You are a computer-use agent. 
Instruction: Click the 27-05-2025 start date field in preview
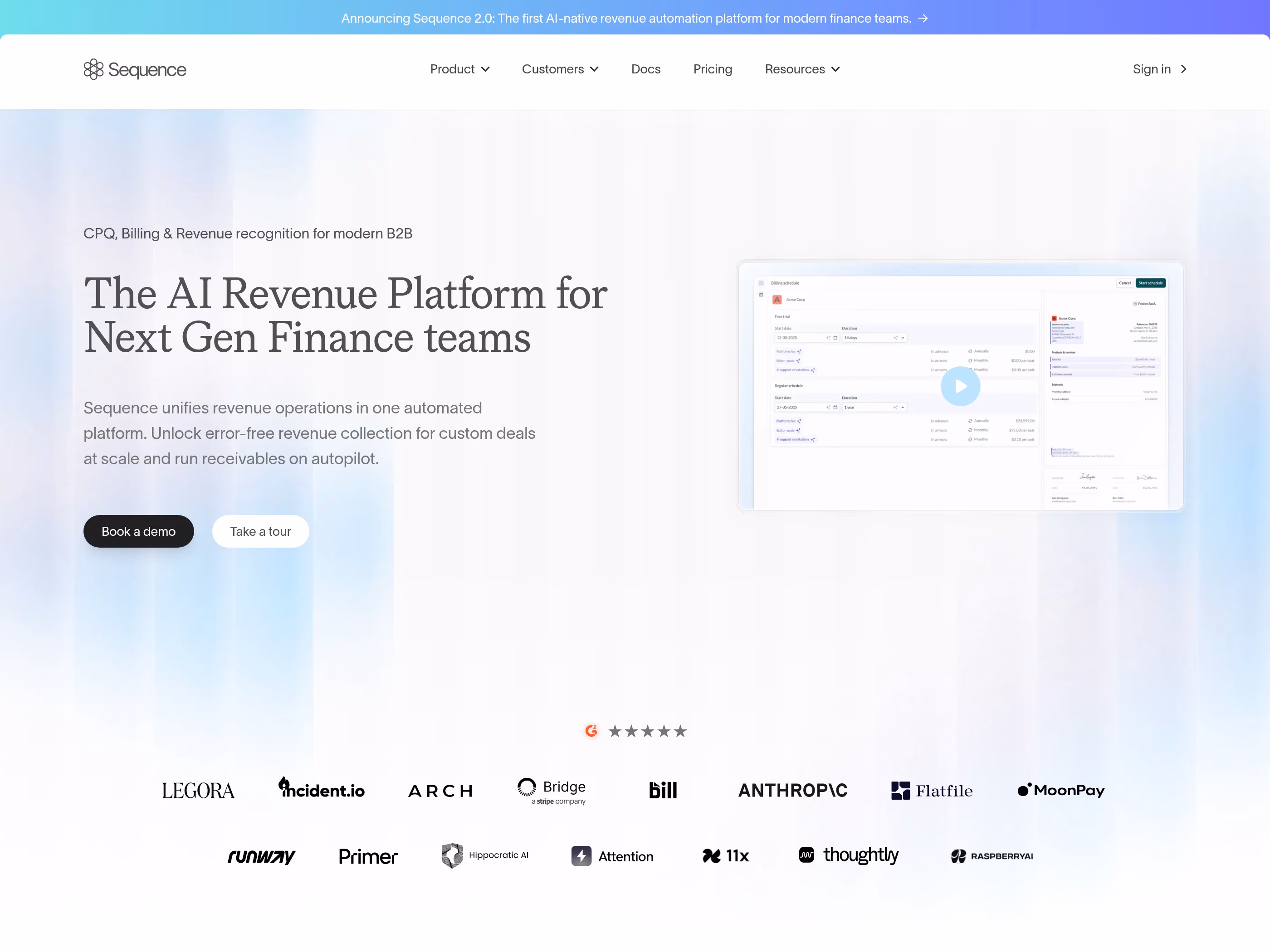(x=806, y=408)
